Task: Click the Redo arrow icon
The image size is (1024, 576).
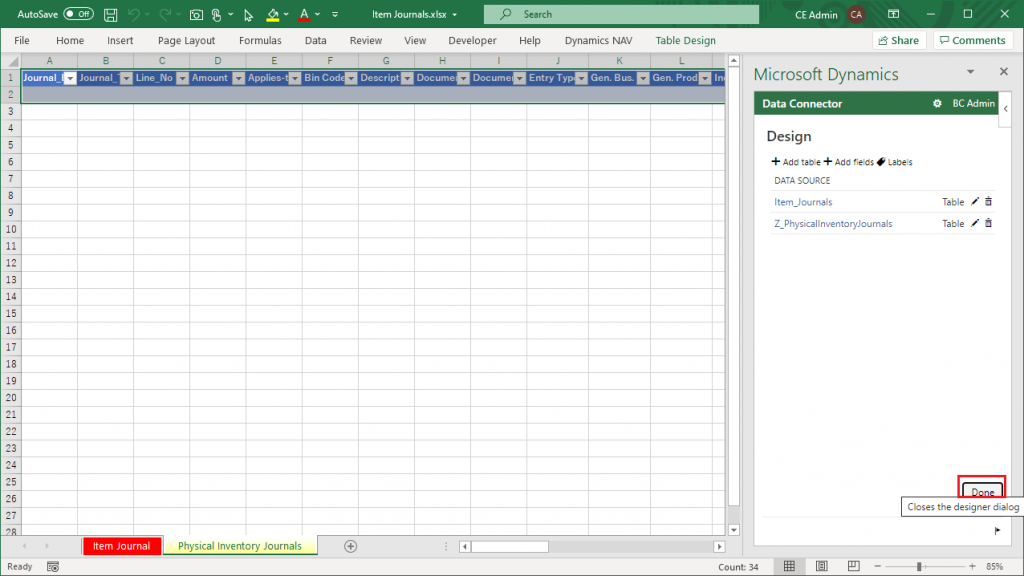Action: [165, 14]
